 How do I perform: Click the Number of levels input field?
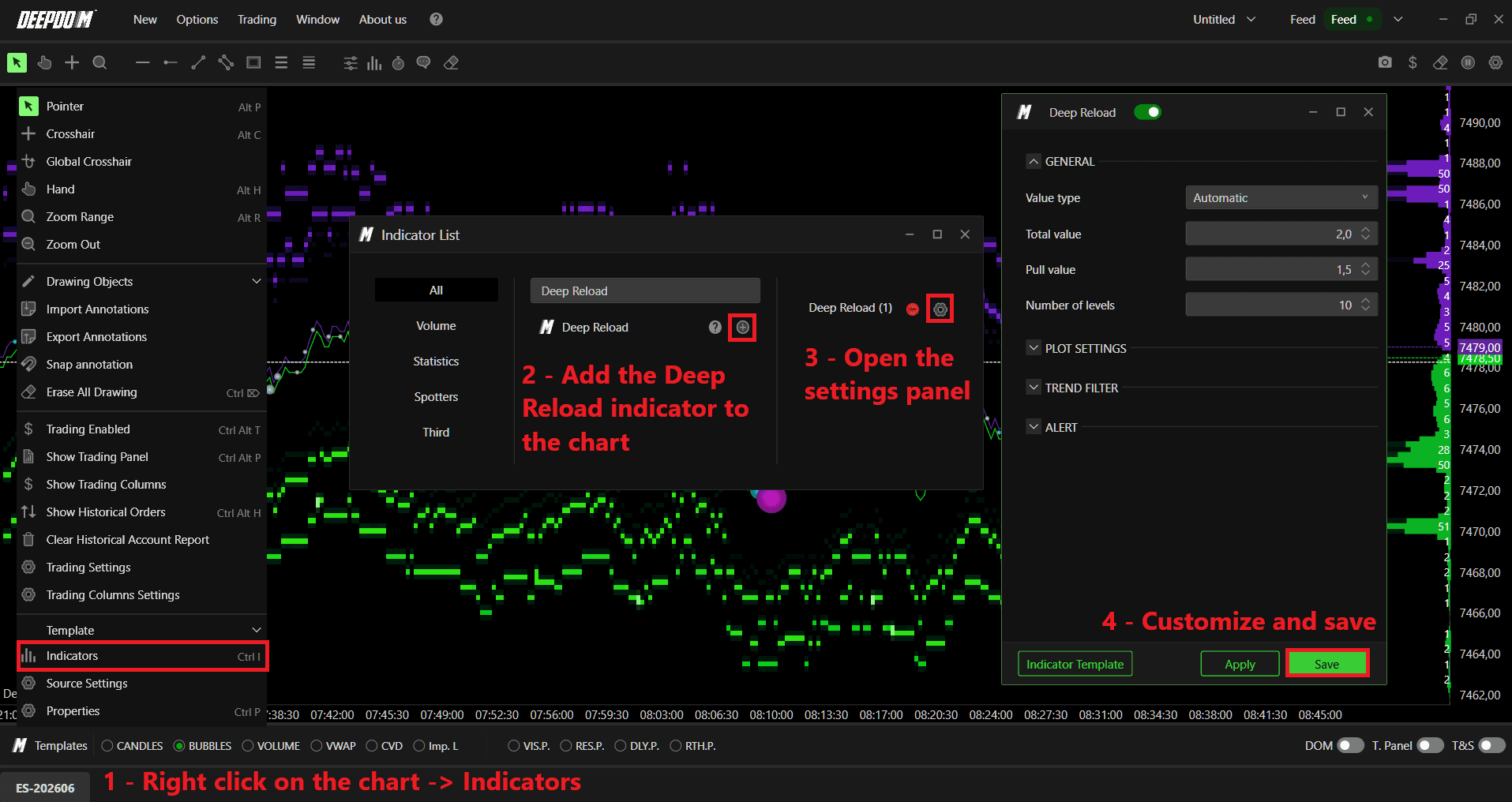point(1281,305)
